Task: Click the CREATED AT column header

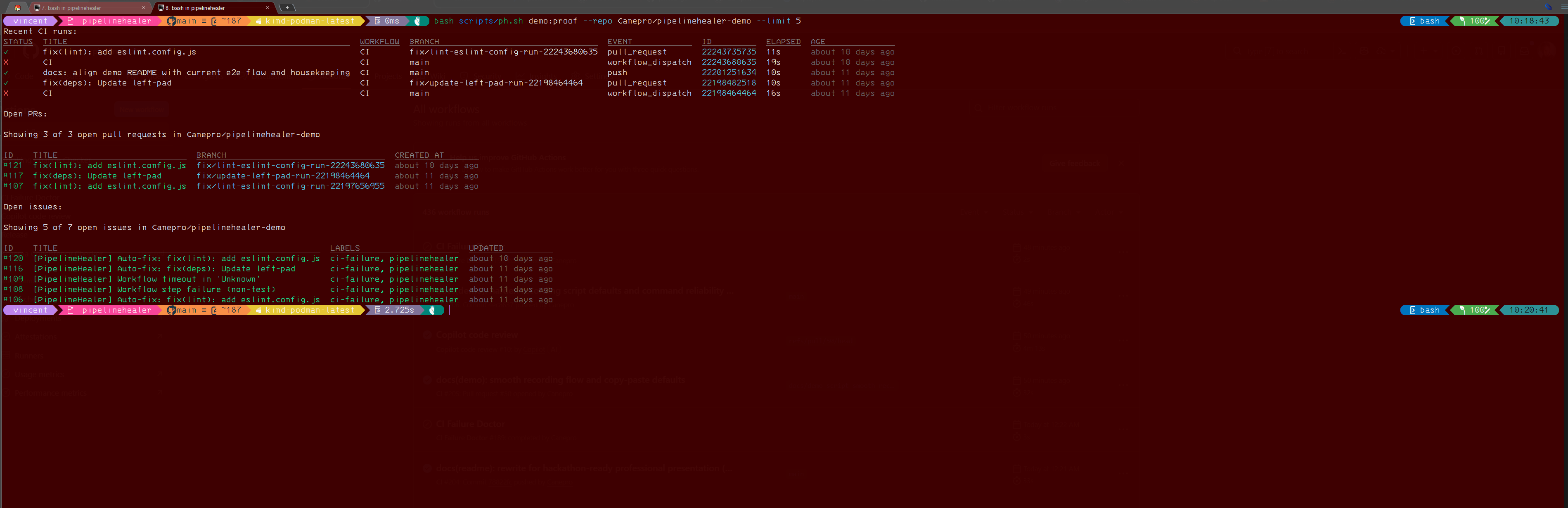Action: click(x=419, y=155)
